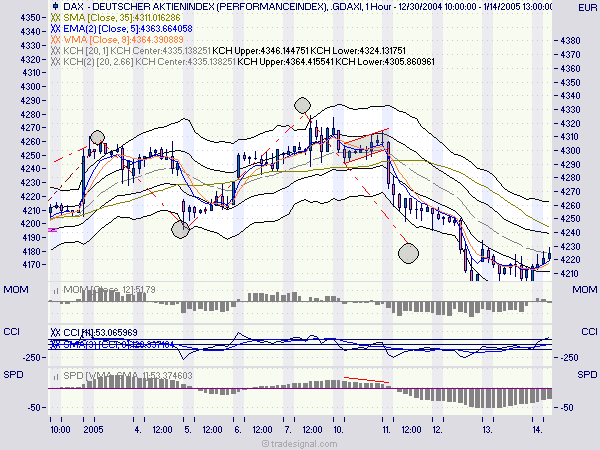Click the red trendline above the SPD histogram
Image resolution: width=600 pixels, height=450 pixels.
click(367, 380)
